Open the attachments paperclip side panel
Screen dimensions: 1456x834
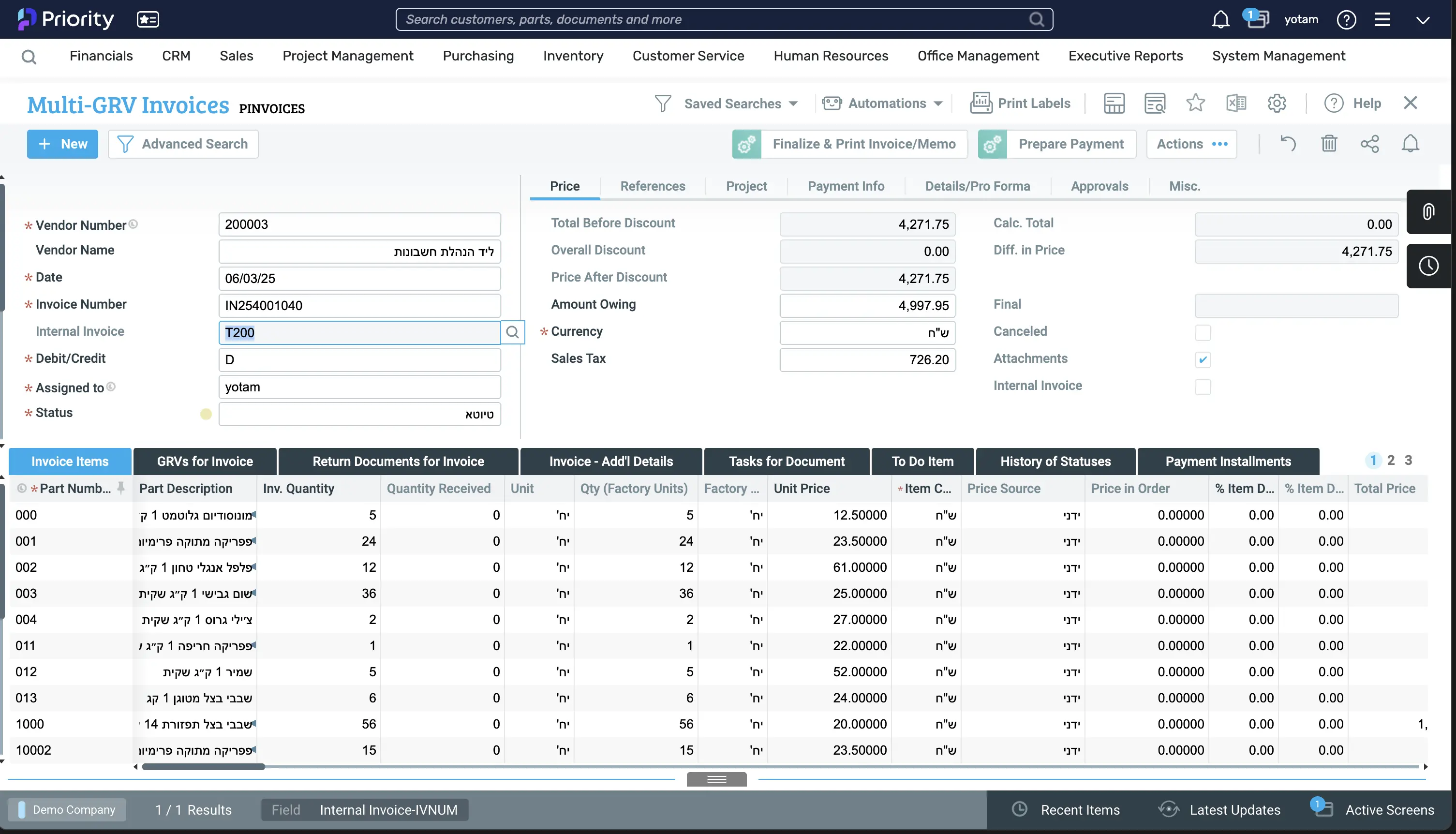[1428, 212]
